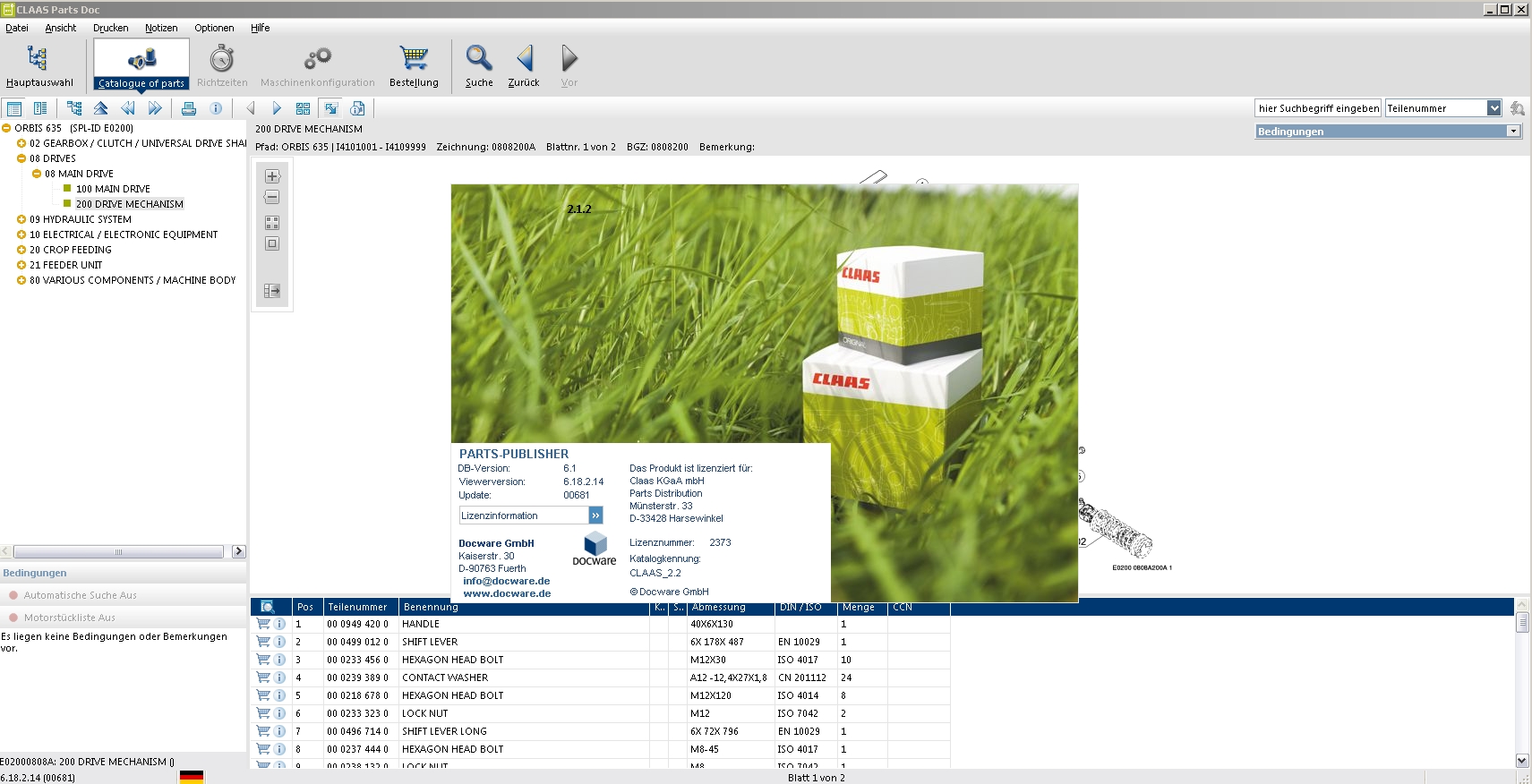This screenshot has height=784, width=1532.
Task: Open the Suche search tool
Action: click(479, 66)
